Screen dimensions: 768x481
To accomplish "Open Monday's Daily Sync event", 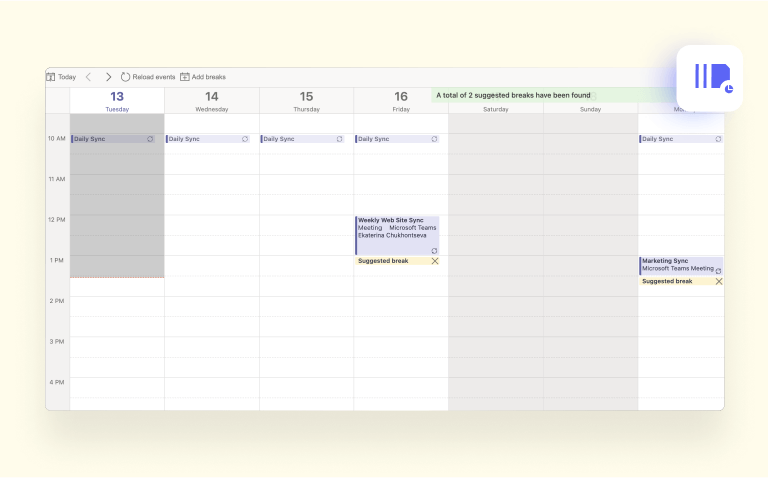I will pos(681,139).
